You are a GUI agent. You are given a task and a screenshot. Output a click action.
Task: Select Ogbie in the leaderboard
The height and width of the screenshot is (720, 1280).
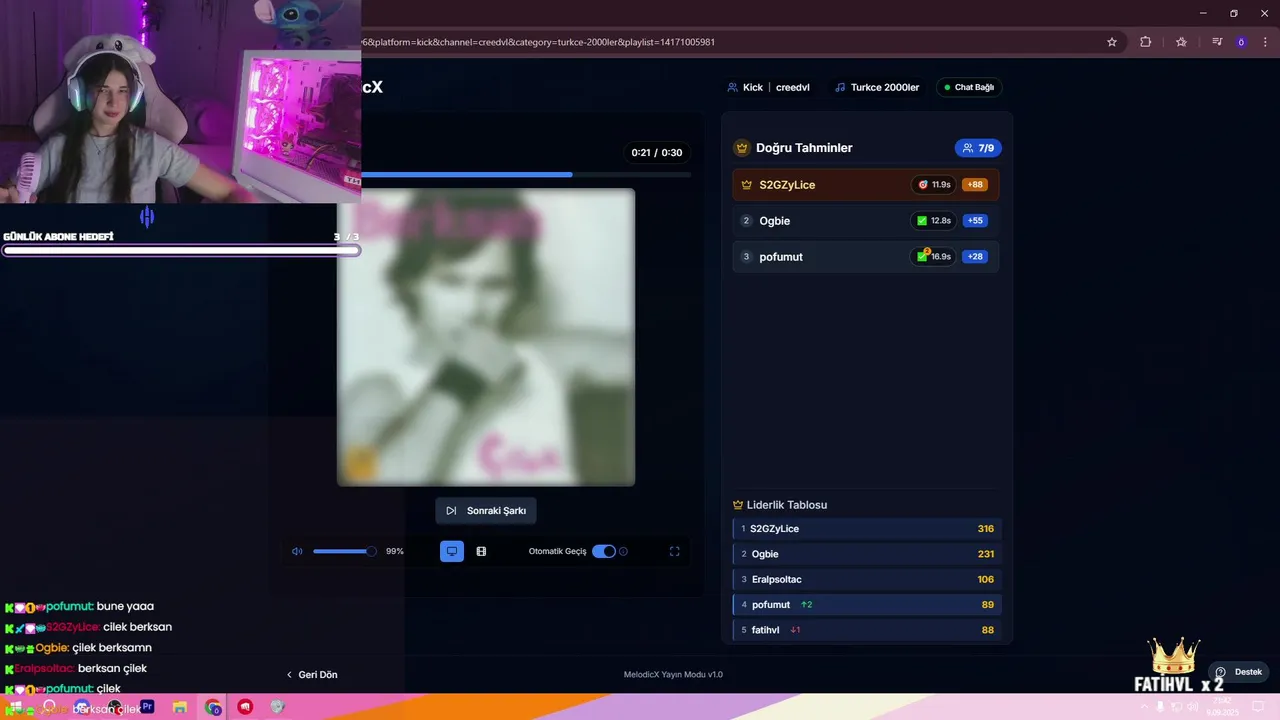866,554
